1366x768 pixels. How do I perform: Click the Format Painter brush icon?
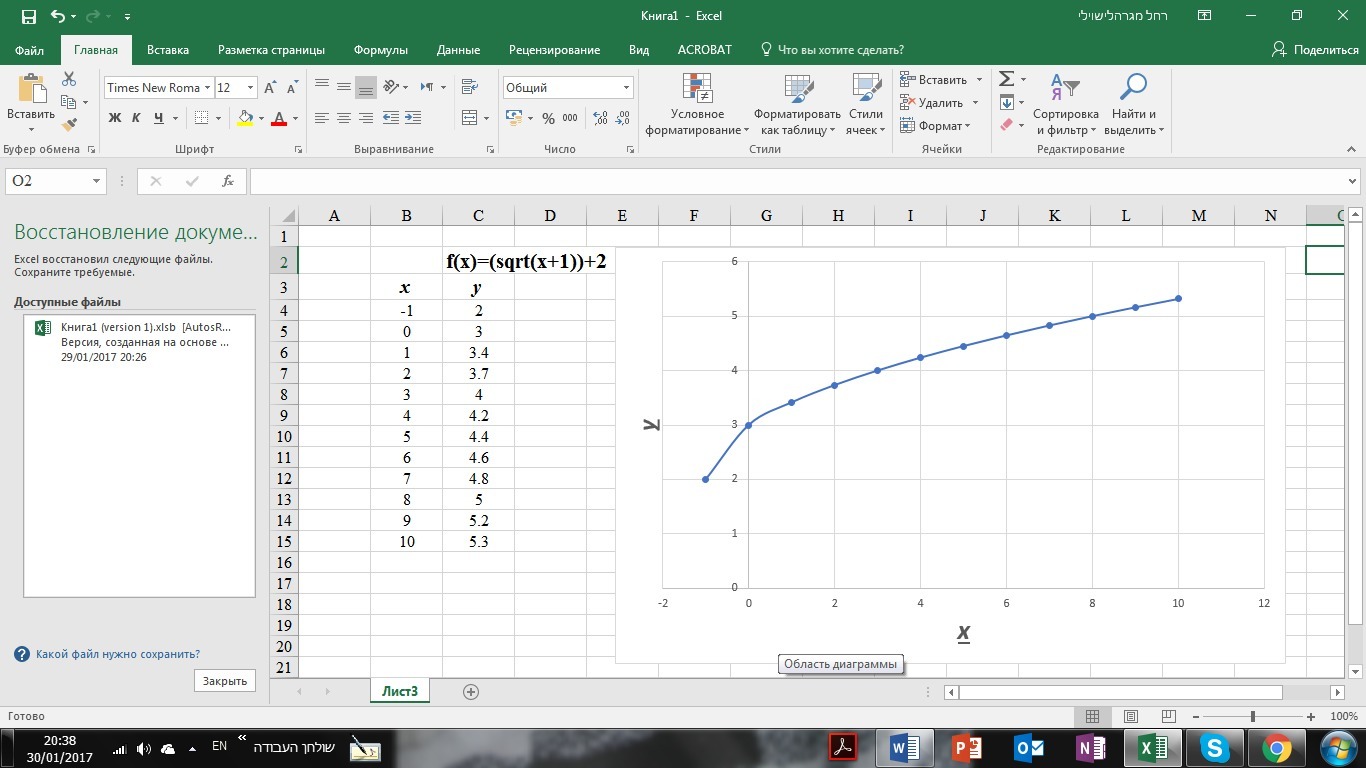point(69,125)
